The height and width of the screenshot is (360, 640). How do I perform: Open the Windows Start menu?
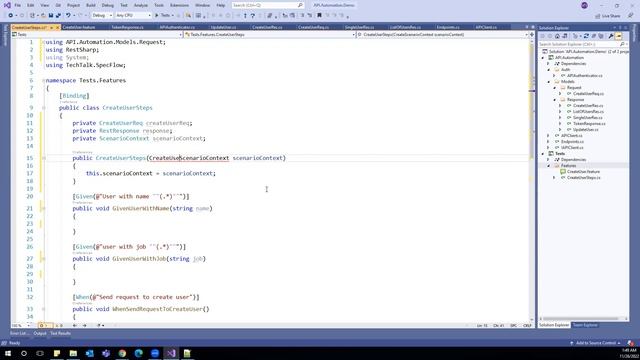point(8,353)
